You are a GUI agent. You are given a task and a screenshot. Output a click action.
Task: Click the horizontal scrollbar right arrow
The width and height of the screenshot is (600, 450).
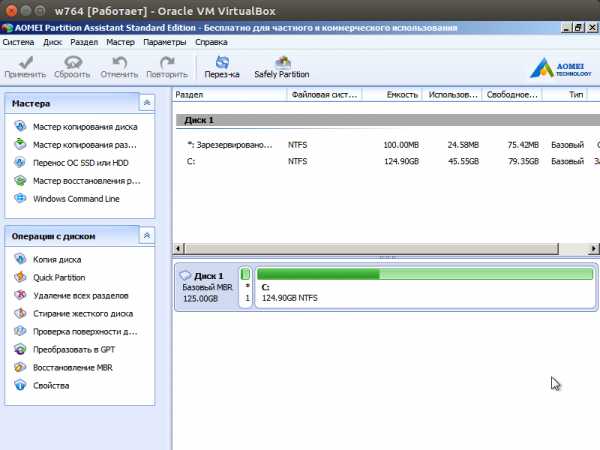point(593,248)
